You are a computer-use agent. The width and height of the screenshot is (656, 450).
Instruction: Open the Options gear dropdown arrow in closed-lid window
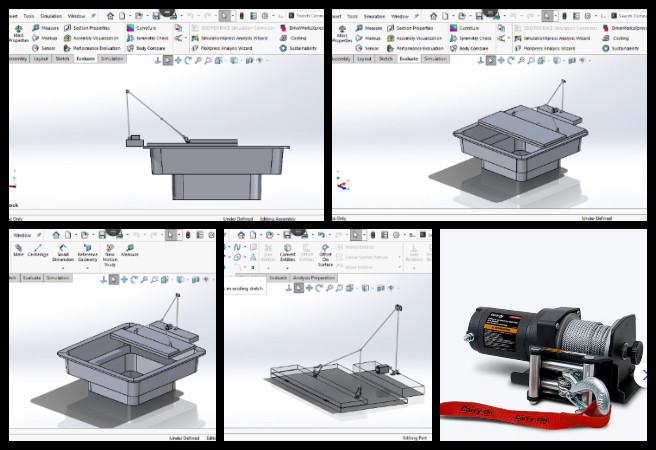(x=595, y=16)
